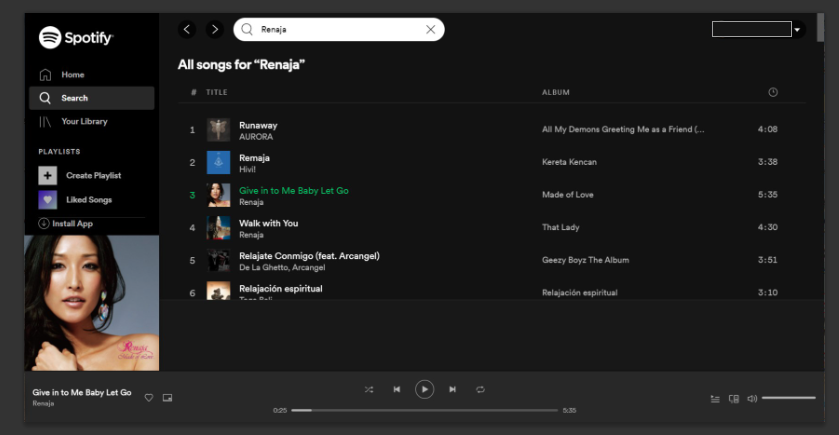
Task: Click the Runaway song title
Action: pos(258,125)
